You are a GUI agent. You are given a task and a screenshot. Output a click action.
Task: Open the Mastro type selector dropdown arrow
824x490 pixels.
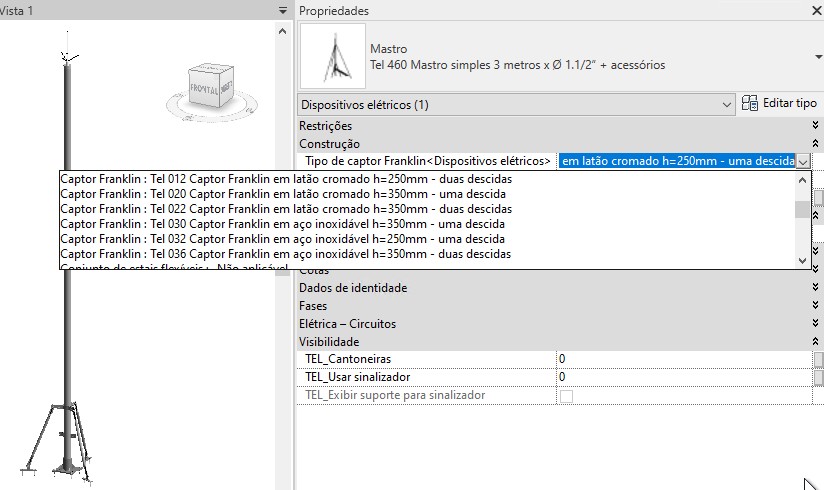[x=818, y=57]
